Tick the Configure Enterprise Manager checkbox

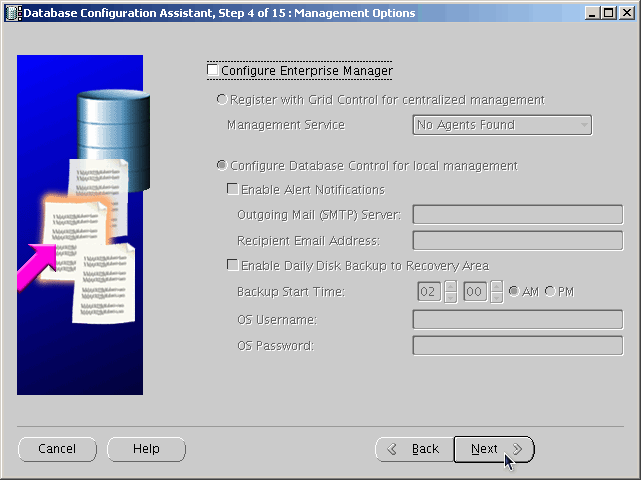(x=213, y=71)
